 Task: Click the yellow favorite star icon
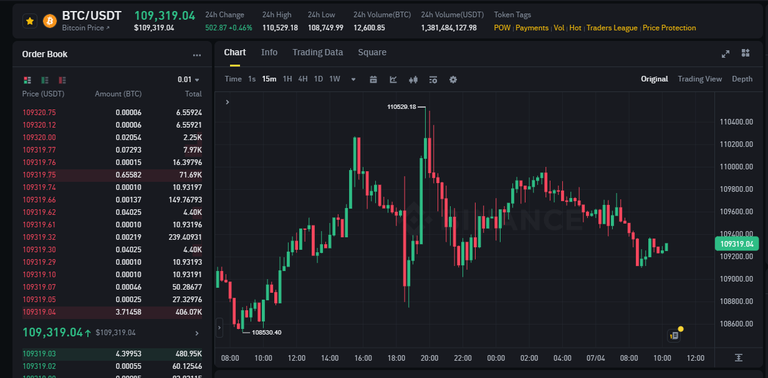30,21
